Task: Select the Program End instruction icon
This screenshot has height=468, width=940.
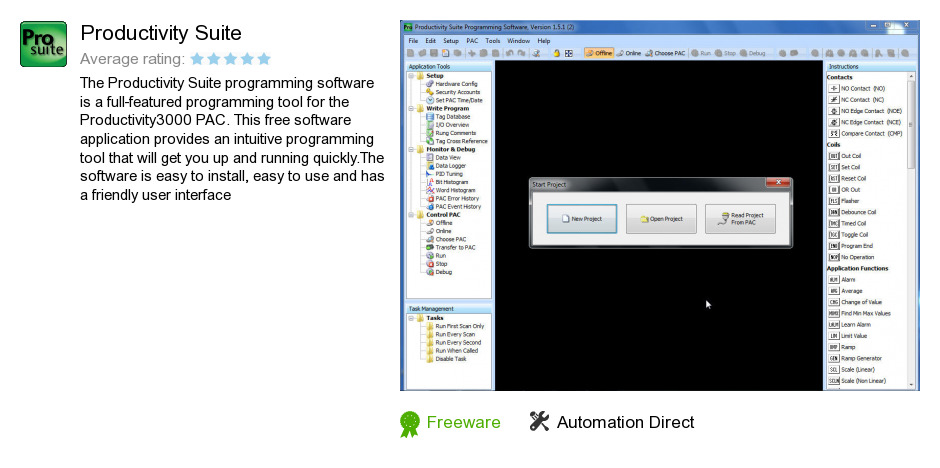Action: click(x=833, y=246)
